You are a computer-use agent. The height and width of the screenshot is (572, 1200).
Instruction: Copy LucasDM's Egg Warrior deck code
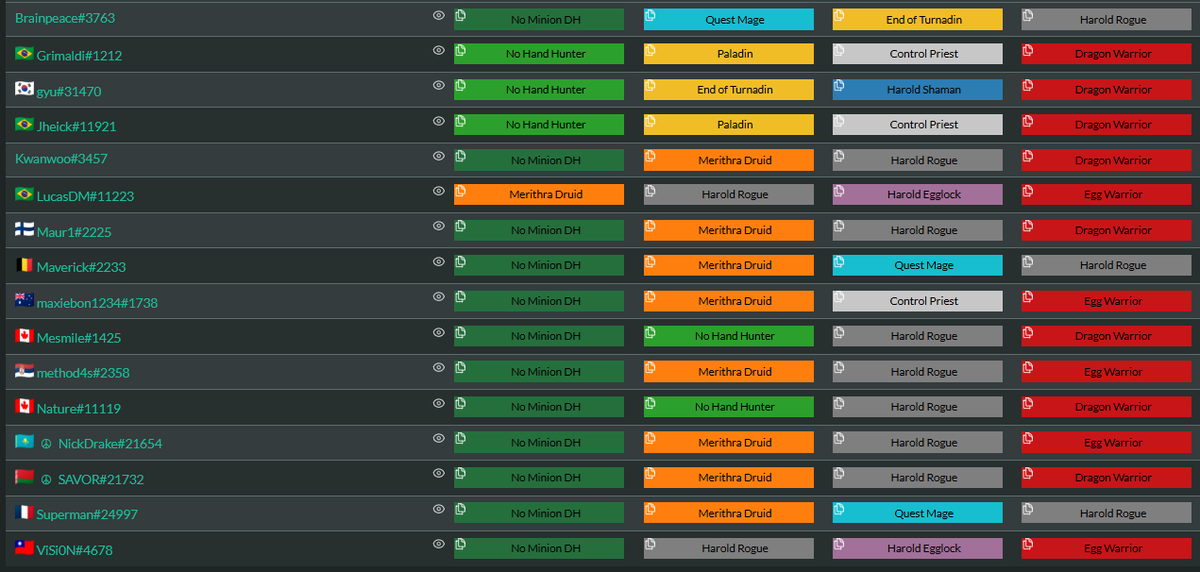click(x=1028, y=191)
